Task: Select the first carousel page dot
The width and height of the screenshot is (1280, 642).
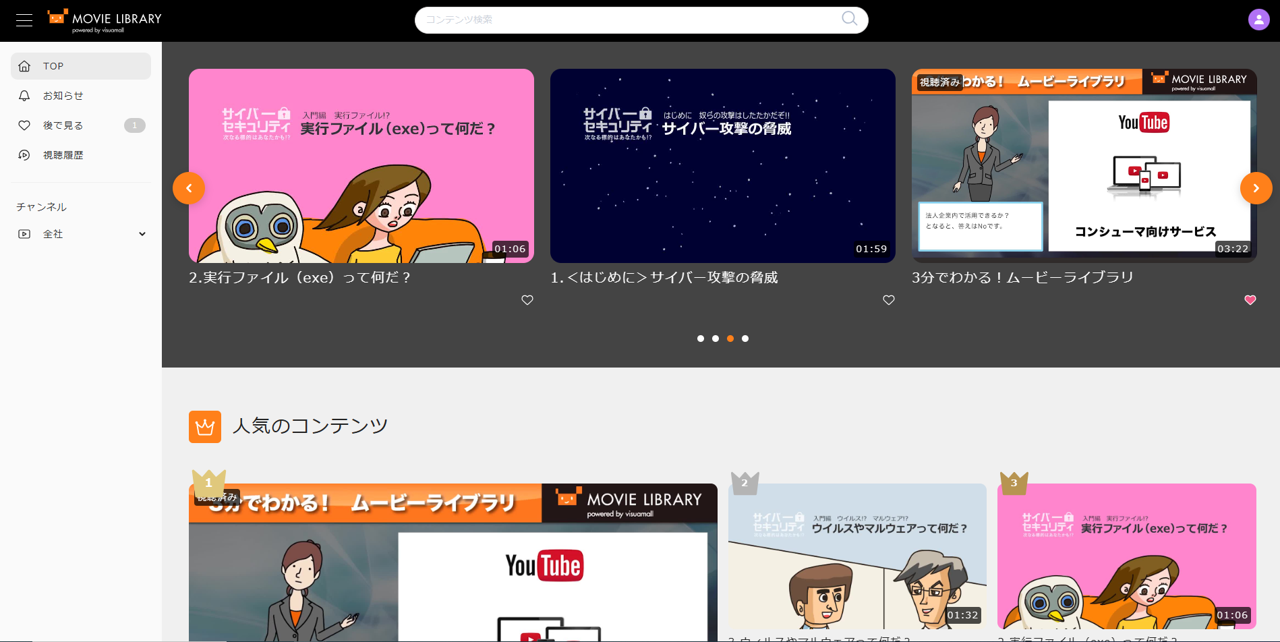Action: [701, 339]
